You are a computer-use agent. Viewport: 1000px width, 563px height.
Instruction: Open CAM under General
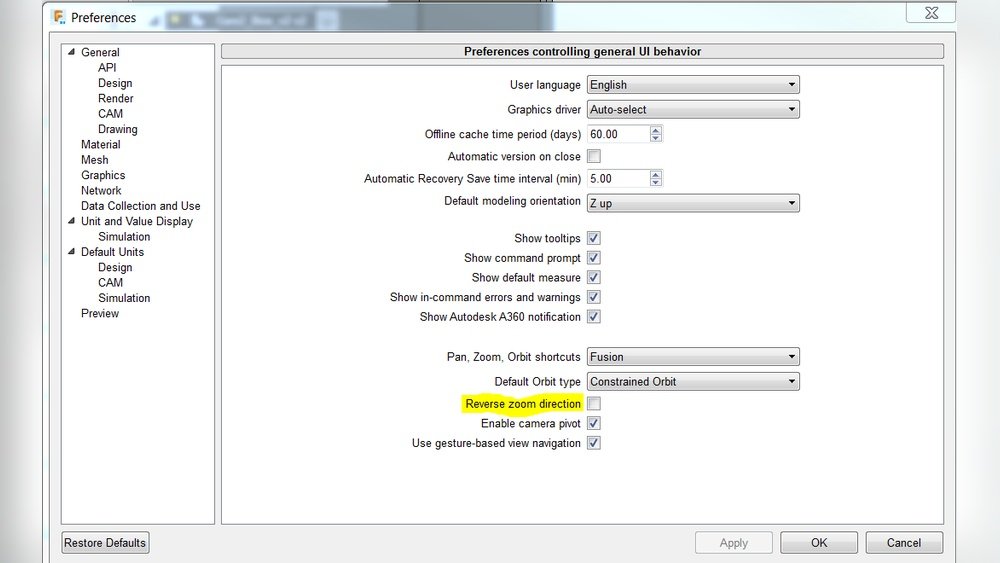coord(110,113)
